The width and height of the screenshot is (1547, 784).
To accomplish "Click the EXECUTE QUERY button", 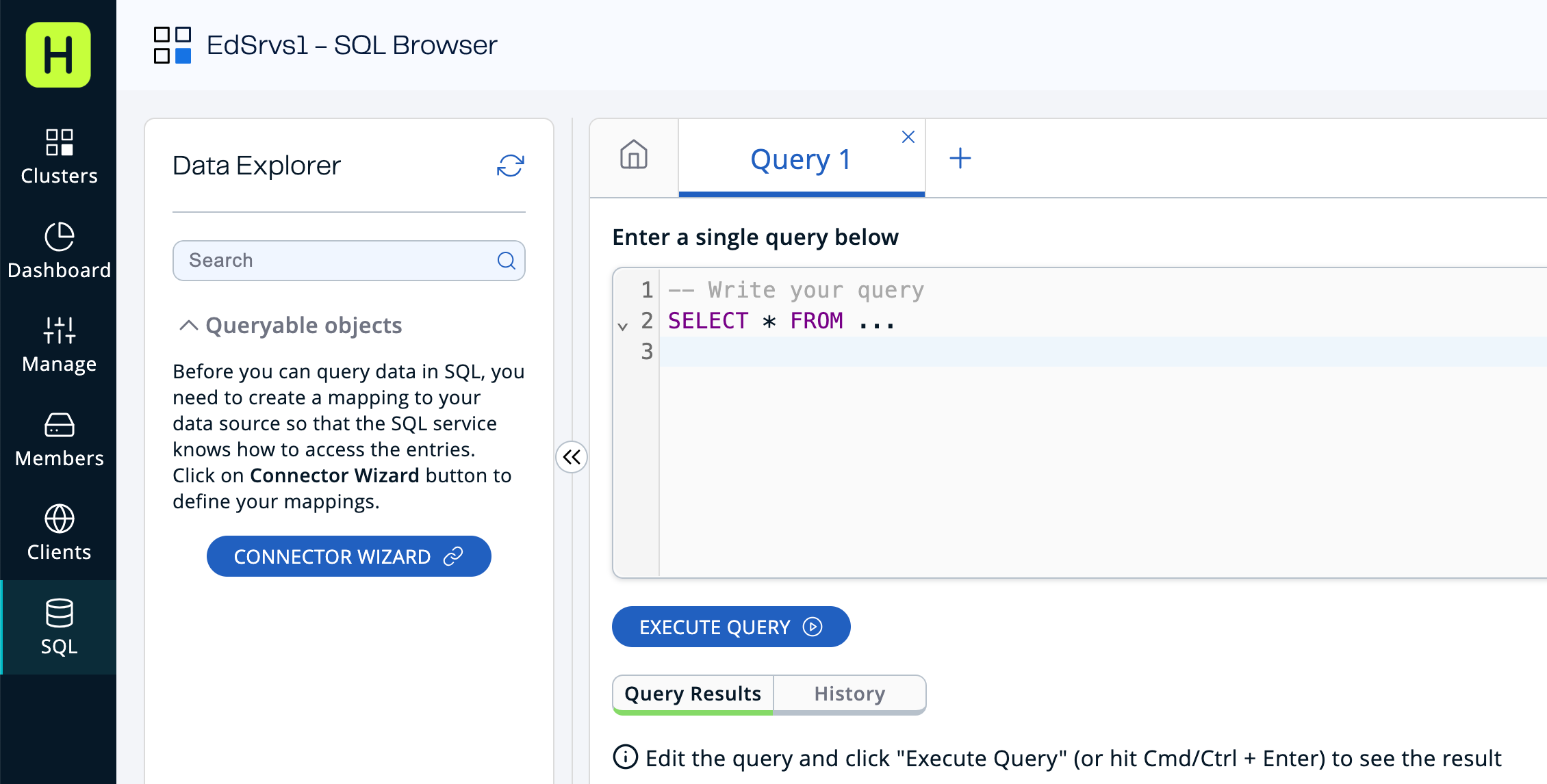I will (x=730, y=626).
